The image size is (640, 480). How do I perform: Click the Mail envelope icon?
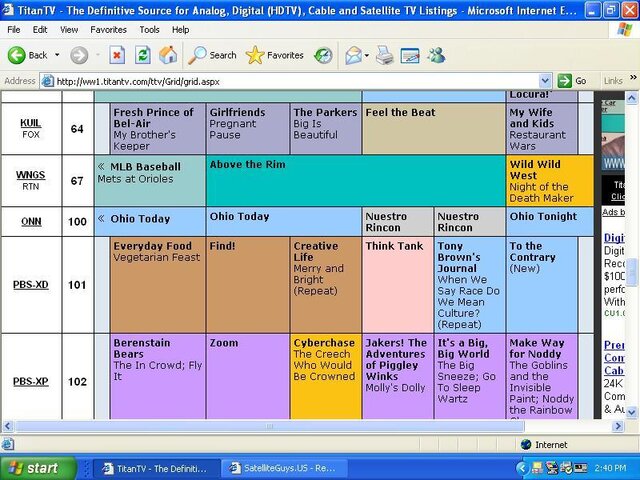tap(353, 55)
